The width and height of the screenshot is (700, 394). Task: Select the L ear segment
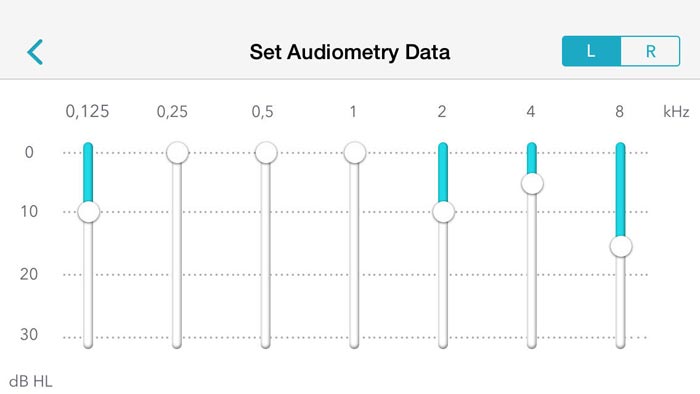pyautogui.click(x=591, y=51)
